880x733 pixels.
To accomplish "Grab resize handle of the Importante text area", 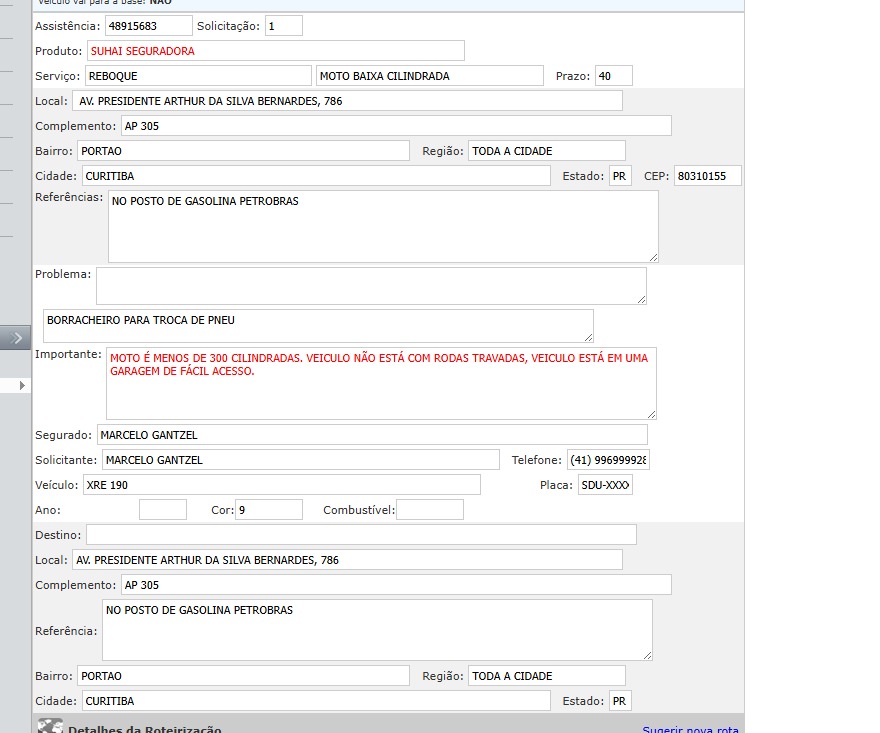I will tap(651, 413).
